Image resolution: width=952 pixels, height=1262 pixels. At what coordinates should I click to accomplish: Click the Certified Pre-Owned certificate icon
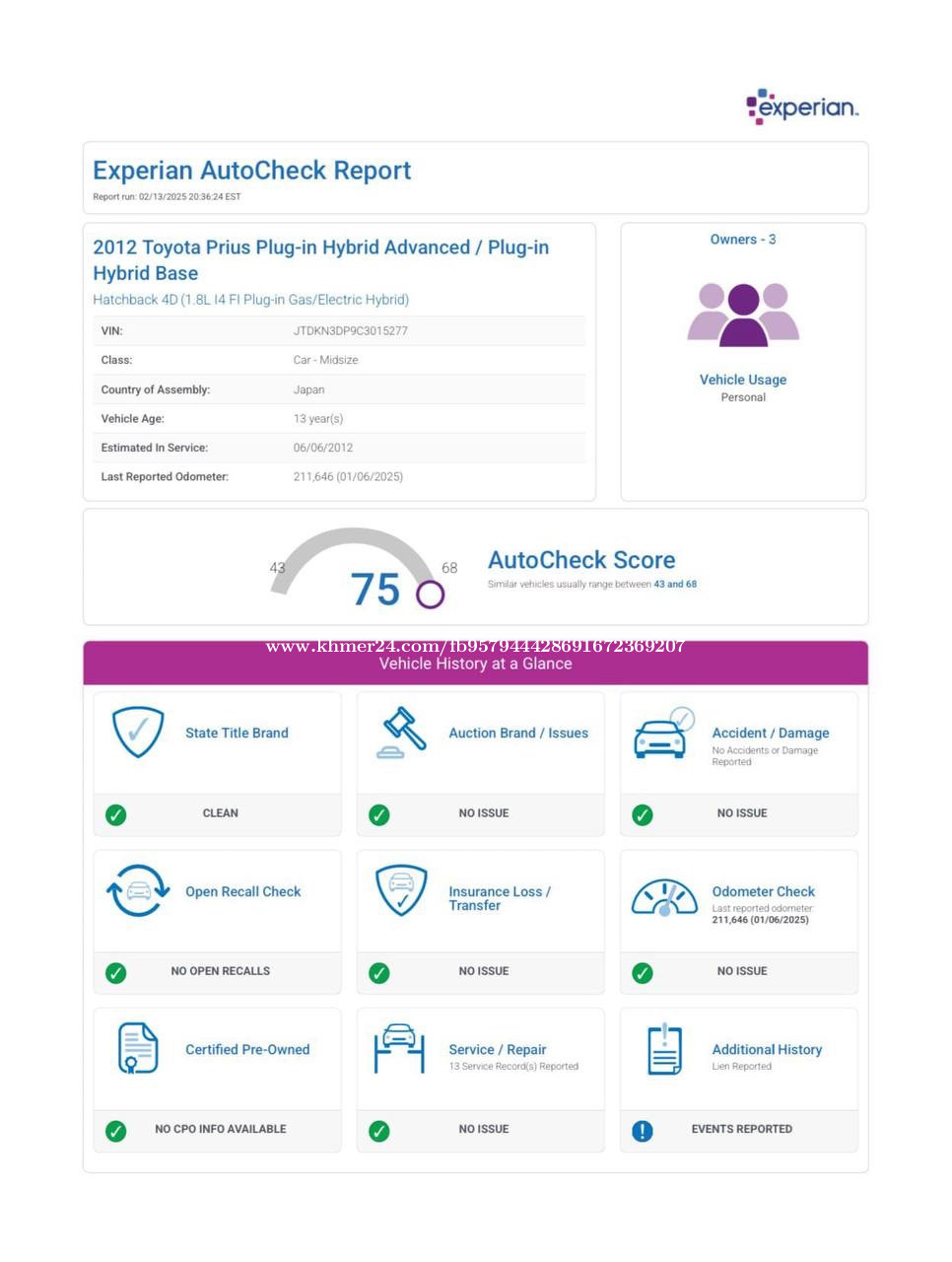click(138, 1048)
